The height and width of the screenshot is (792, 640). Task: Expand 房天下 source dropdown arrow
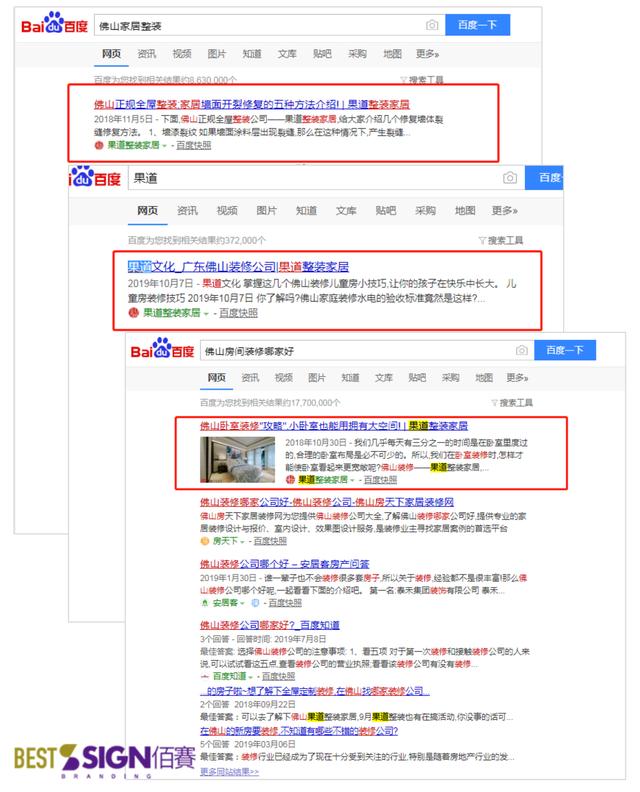point(242,541)
